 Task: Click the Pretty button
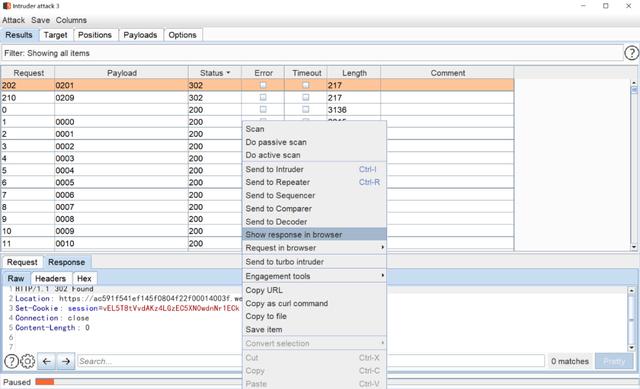(x=614, y=361)
